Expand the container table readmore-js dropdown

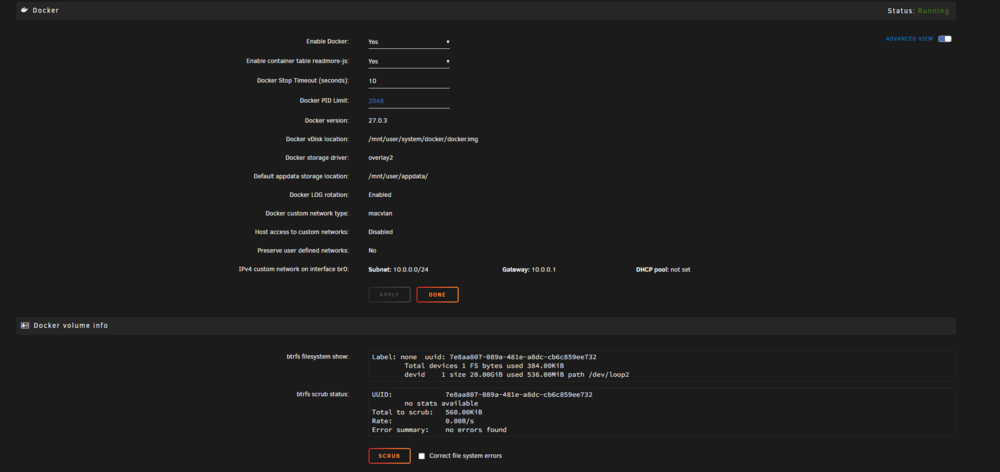point(409,62)
